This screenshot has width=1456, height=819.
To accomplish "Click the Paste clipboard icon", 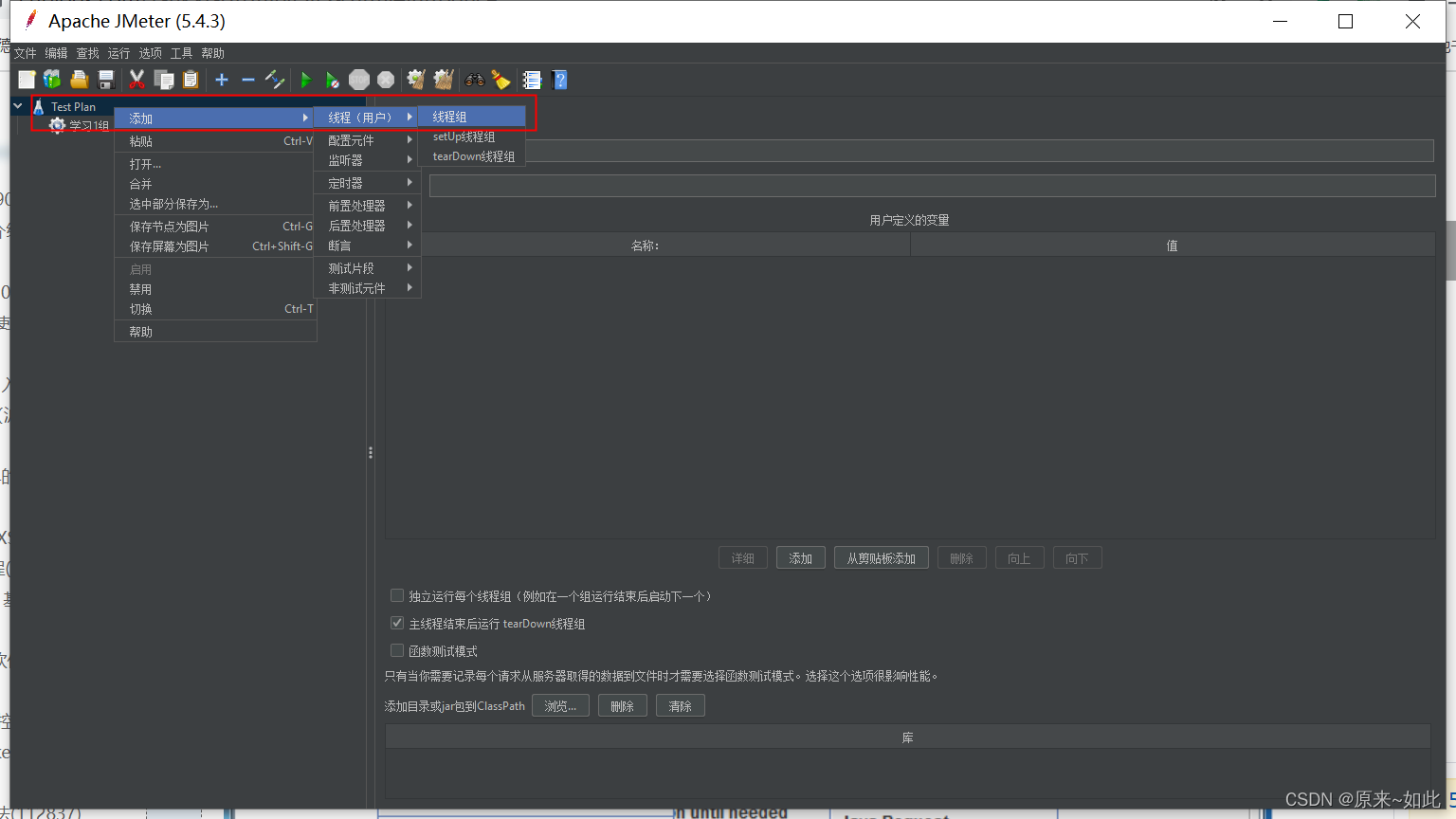I will (191, 80).
